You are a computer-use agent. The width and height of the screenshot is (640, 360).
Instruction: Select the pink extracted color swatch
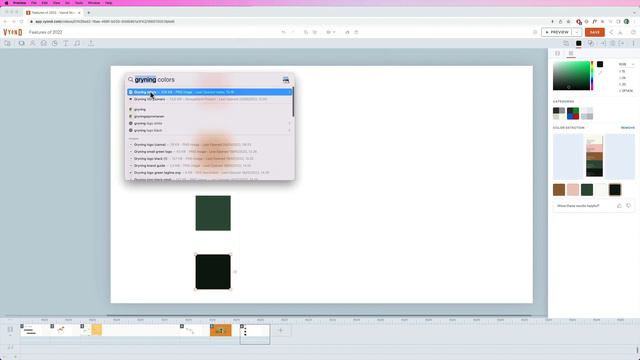click(573, 190)
